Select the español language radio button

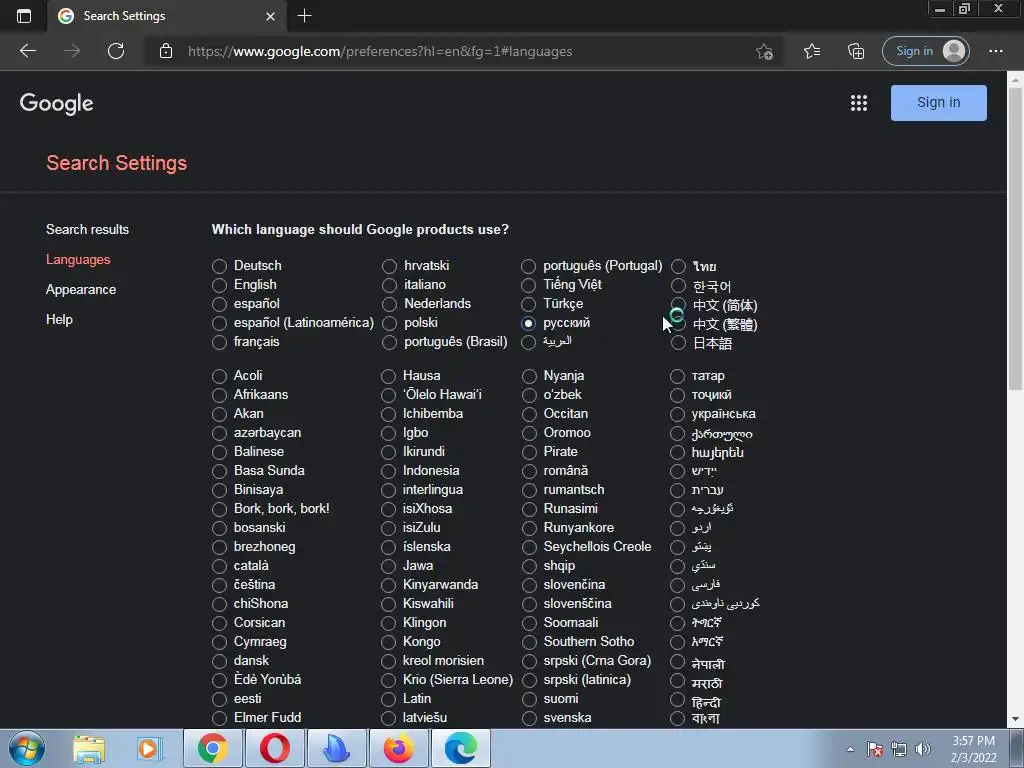[x=219, y=304]
